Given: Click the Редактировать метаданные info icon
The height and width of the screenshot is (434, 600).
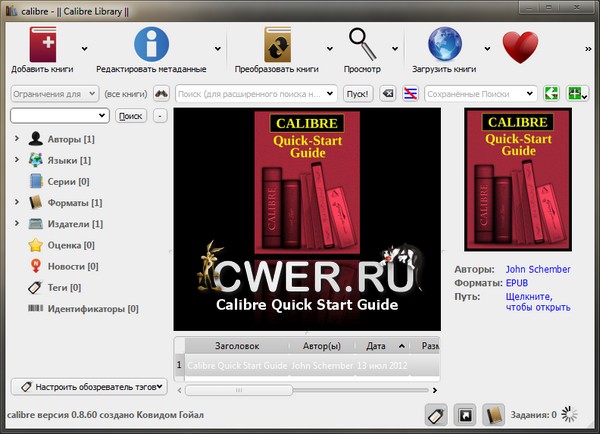Looking at the screenshot, I should (152, 44).
